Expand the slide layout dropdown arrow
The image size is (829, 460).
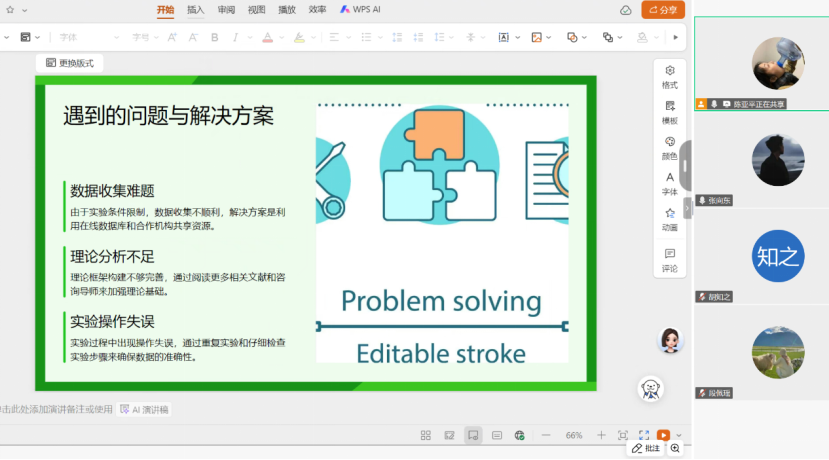(x=38, y=38)
